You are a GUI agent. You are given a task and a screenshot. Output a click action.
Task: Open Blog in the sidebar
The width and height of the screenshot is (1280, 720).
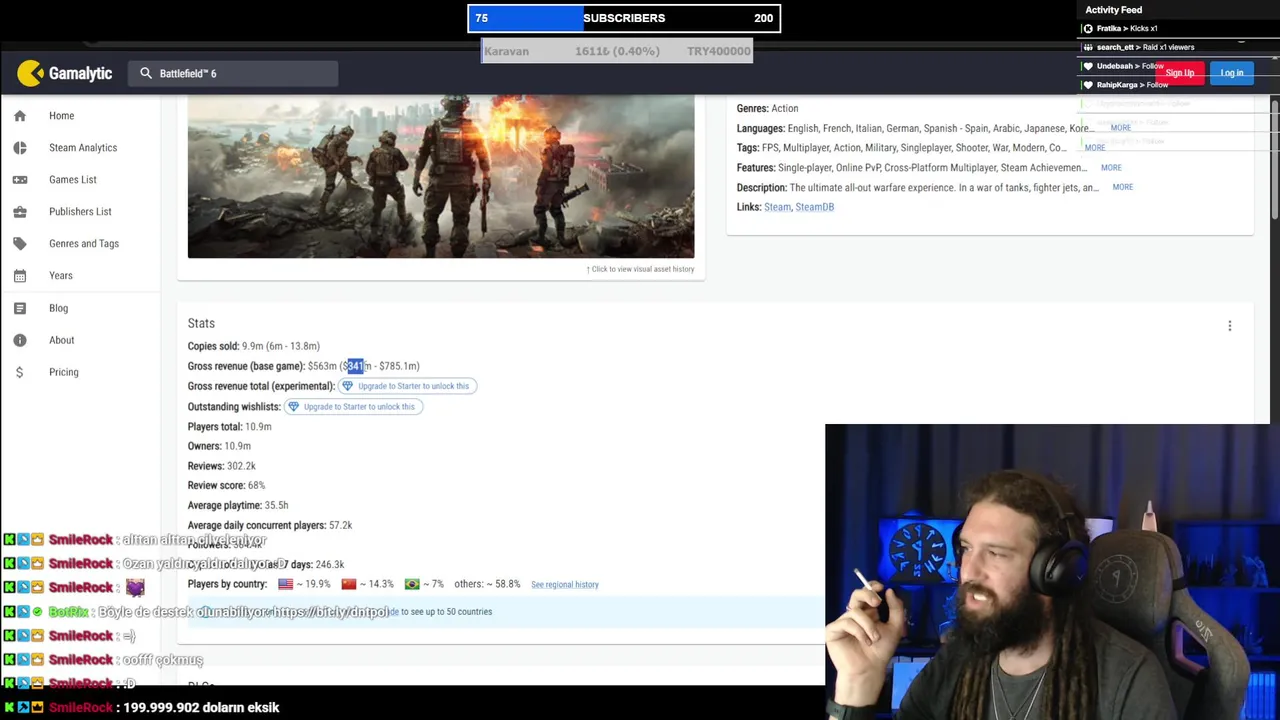coord(59,308)
